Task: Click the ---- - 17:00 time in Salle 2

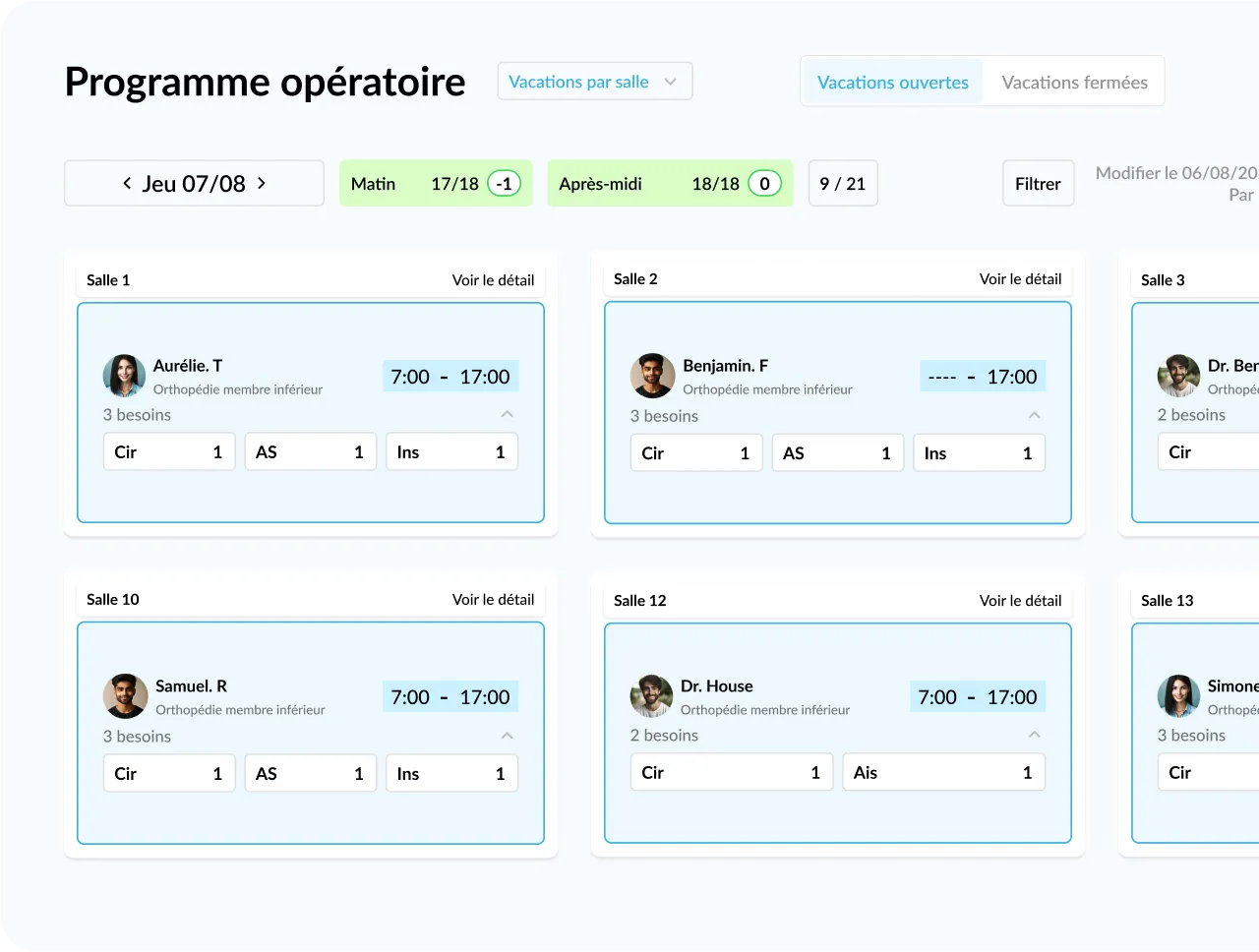Action: [x=983, y=377]
